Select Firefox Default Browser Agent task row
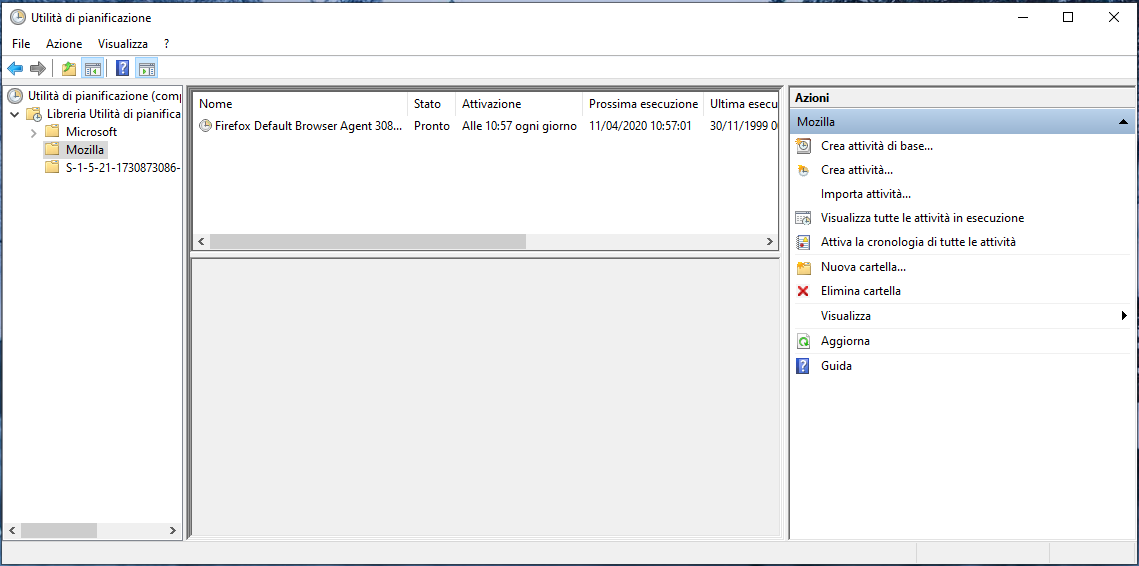The width and height of the screenshot is (1139, 566). click(308, 126)
